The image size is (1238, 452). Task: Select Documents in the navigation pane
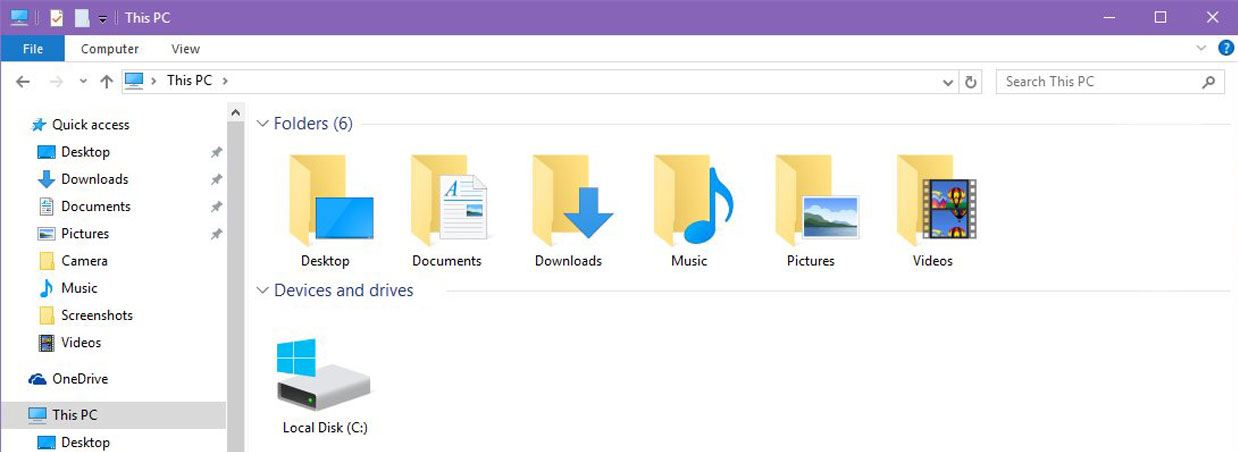(x=96, y=206)
